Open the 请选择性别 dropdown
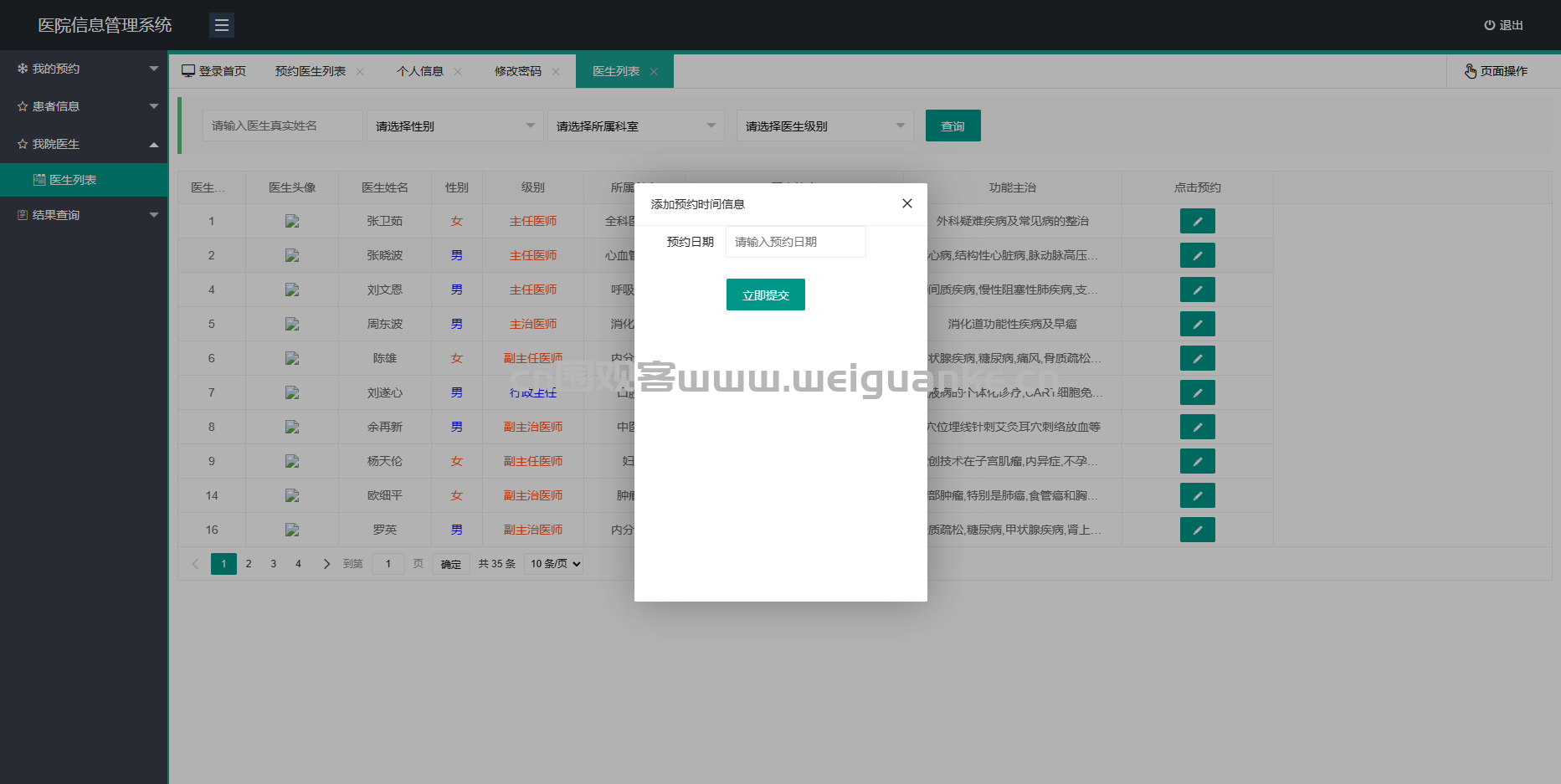The height and width of the screenshot is (784, 1561). [x=455, y=126]
